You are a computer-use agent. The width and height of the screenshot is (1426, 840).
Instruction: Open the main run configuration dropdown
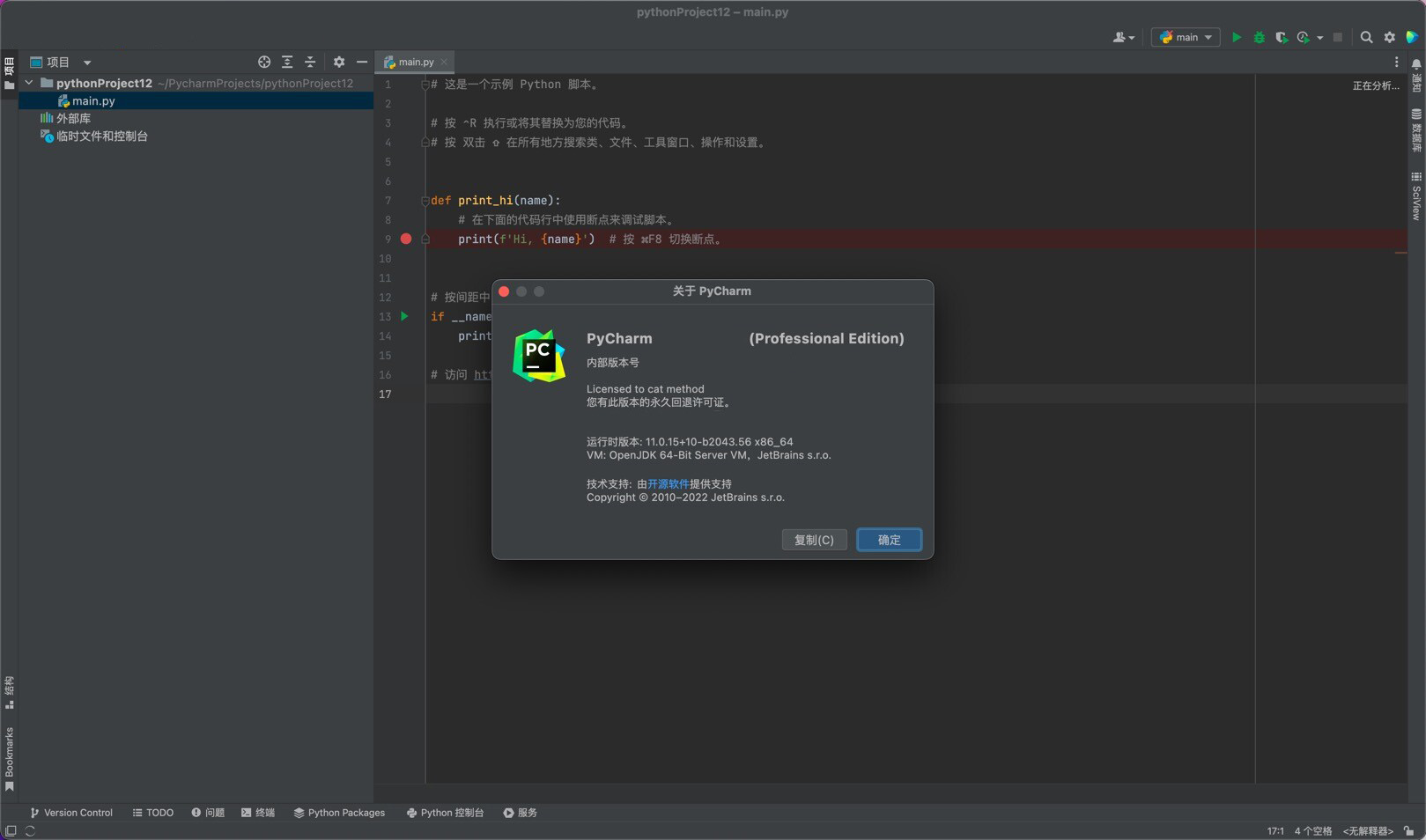click(1186, 37)
